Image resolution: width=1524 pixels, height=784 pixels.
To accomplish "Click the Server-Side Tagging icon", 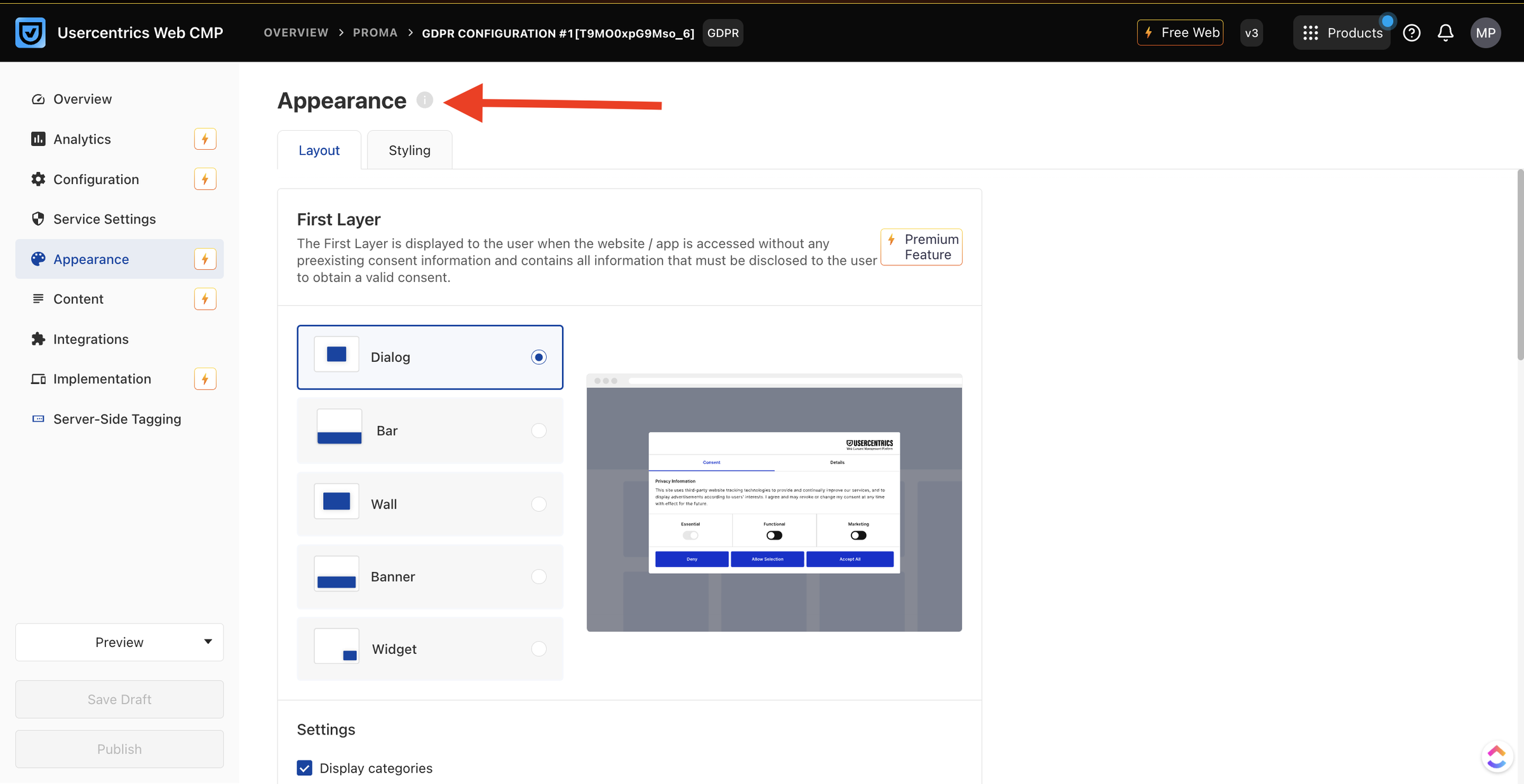I will (38, 419).
